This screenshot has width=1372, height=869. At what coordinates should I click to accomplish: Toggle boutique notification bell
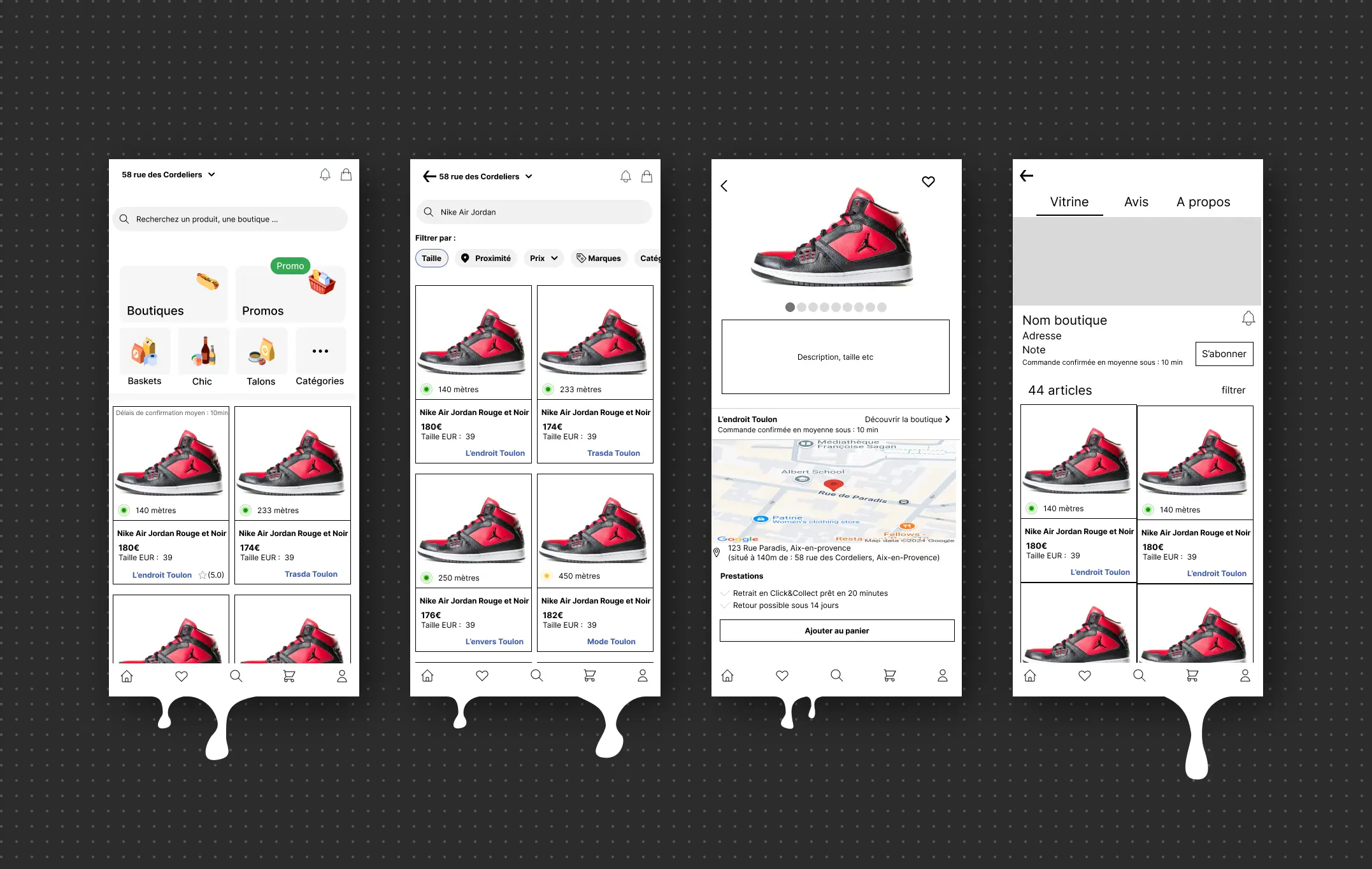(x=1248, y=318)
